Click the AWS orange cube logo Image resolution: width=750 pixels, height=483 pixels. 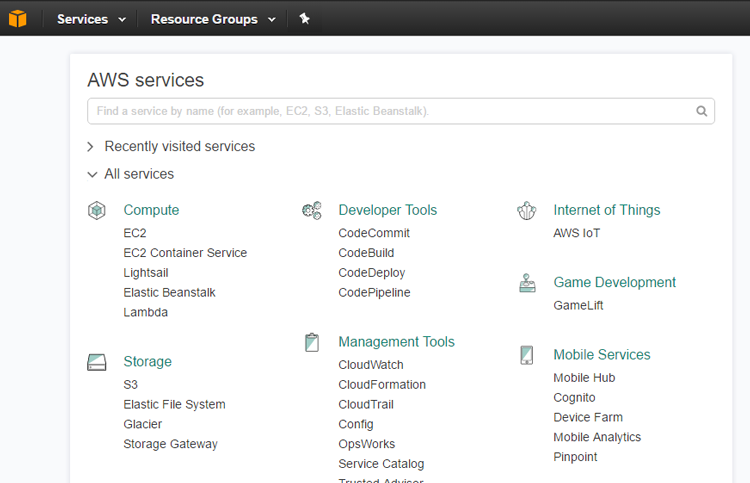(x=17, y=18)
